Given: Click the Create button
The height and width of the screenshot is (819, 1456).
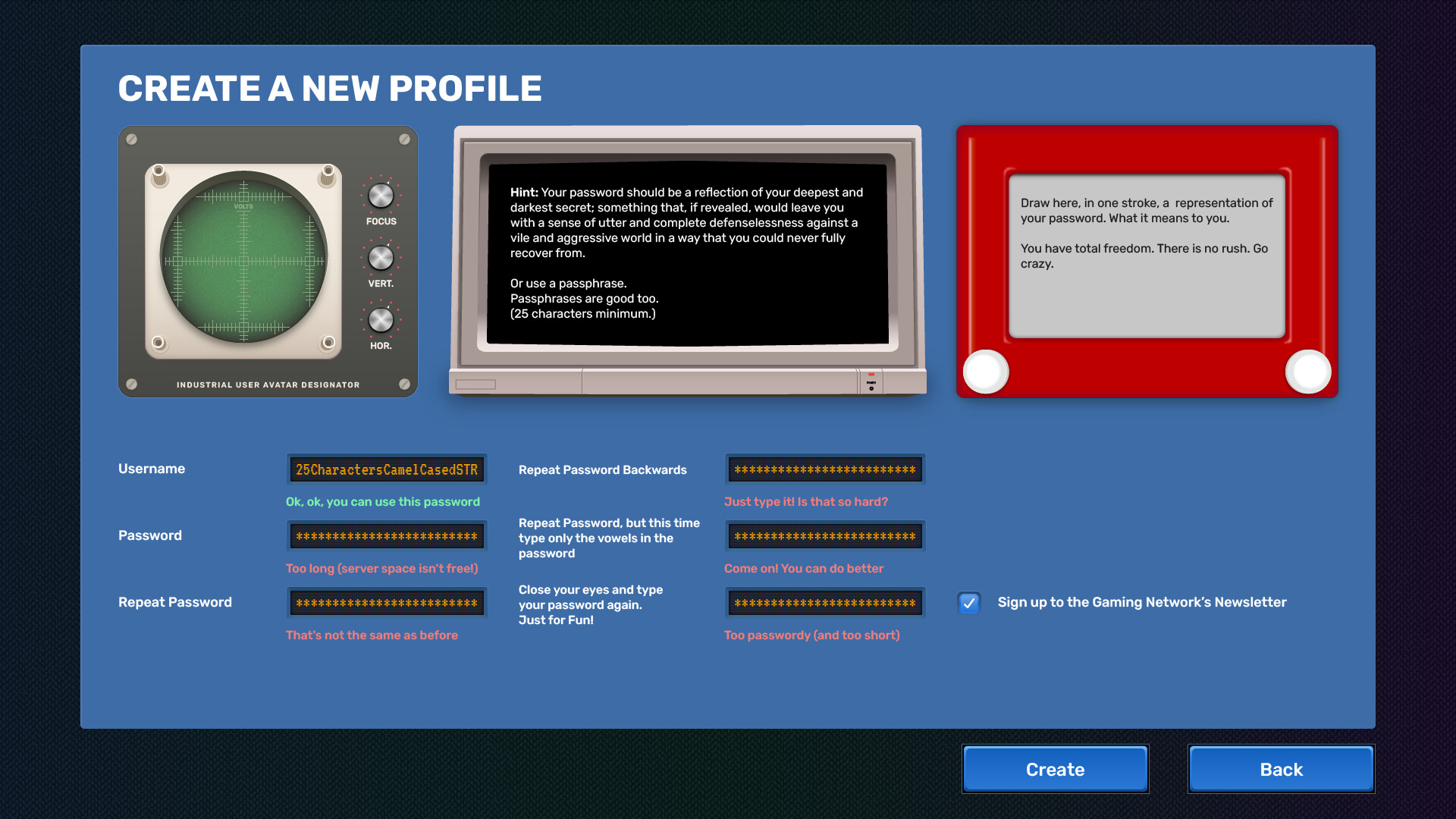Looking at the screenshot, I should click(x=1055, y=769).
